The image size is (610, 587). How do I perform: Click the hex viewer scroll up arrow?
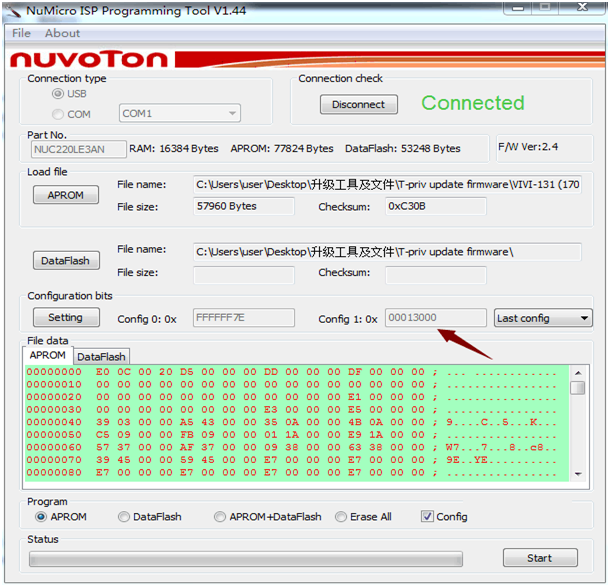578,373
